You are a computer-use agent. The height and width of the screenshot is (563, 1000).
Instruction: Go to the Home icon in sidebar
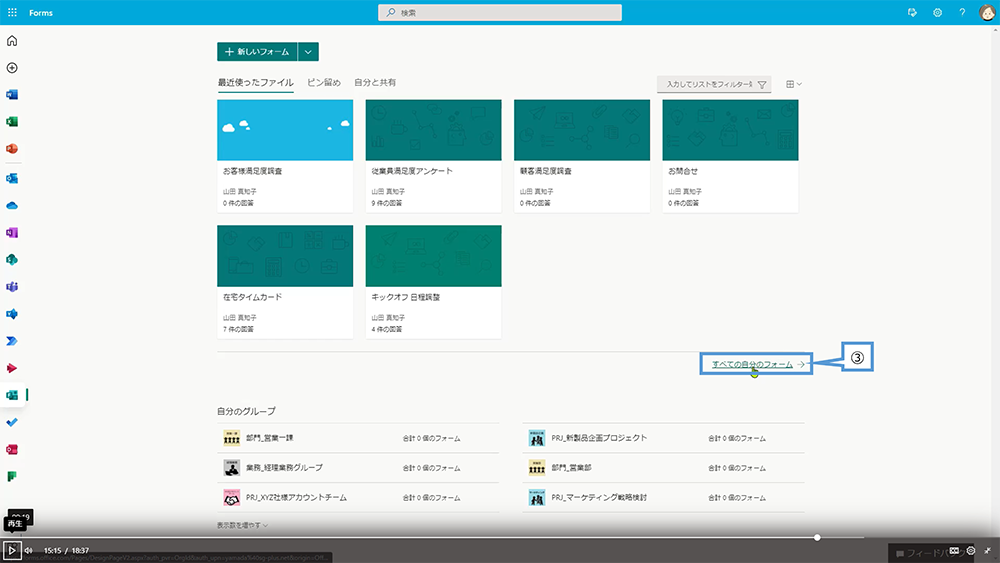click(x=12, y=41)
